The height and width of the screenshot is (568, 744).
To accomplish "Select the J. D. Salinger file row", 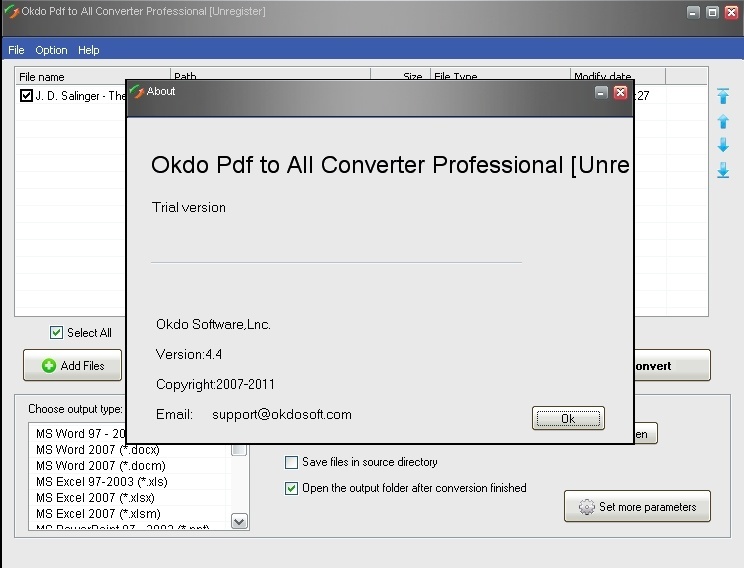I will pyautogui.click(x=71, y=95).
